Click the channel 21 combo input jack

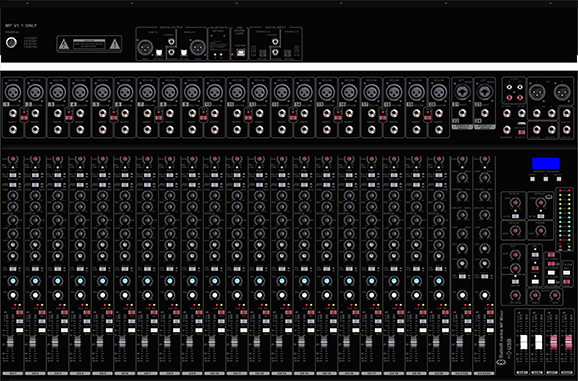tap(462, 92)
